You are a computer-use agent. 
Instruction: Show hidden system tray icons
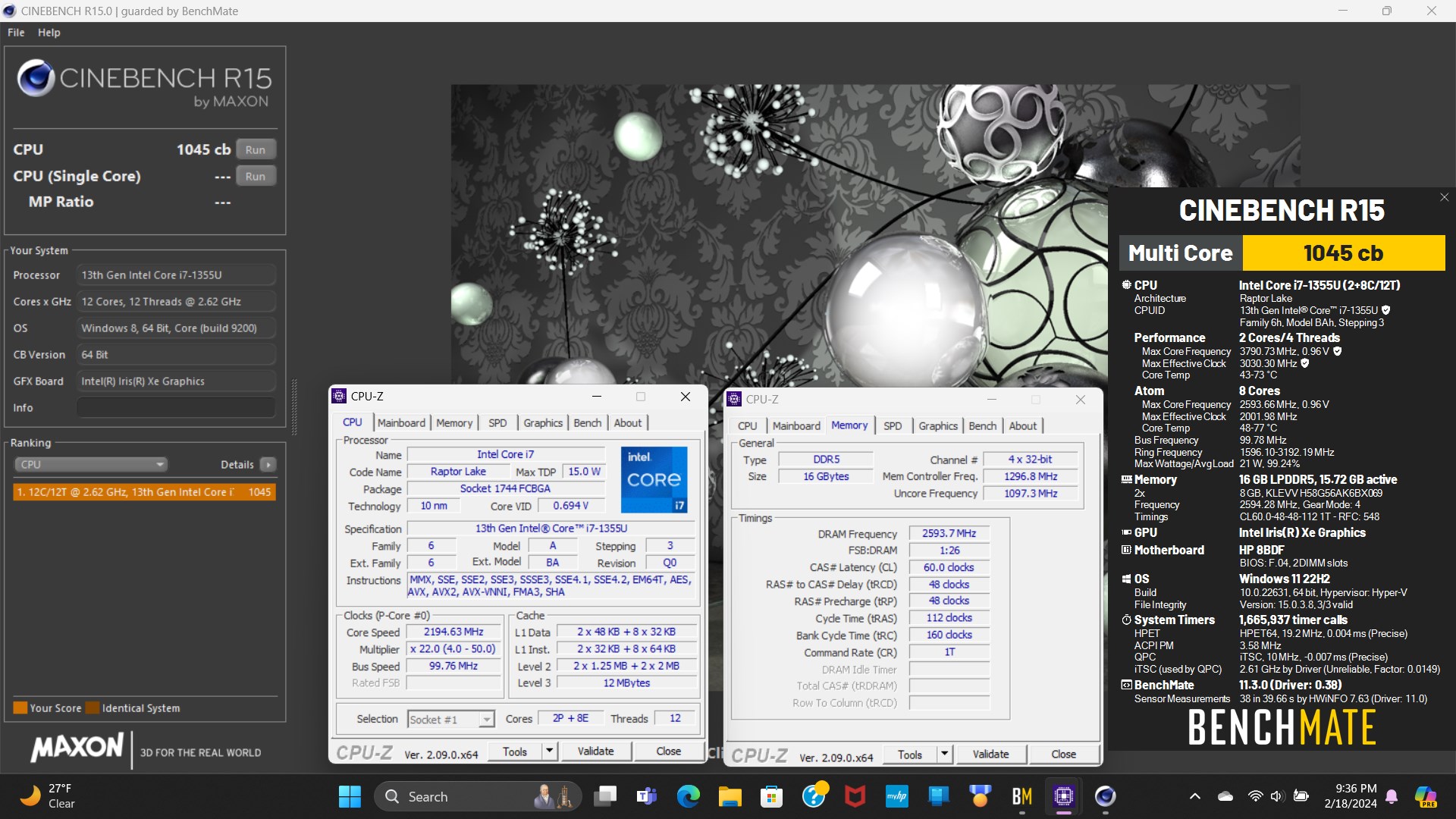pyautogui.click(x=1195, y=796)
